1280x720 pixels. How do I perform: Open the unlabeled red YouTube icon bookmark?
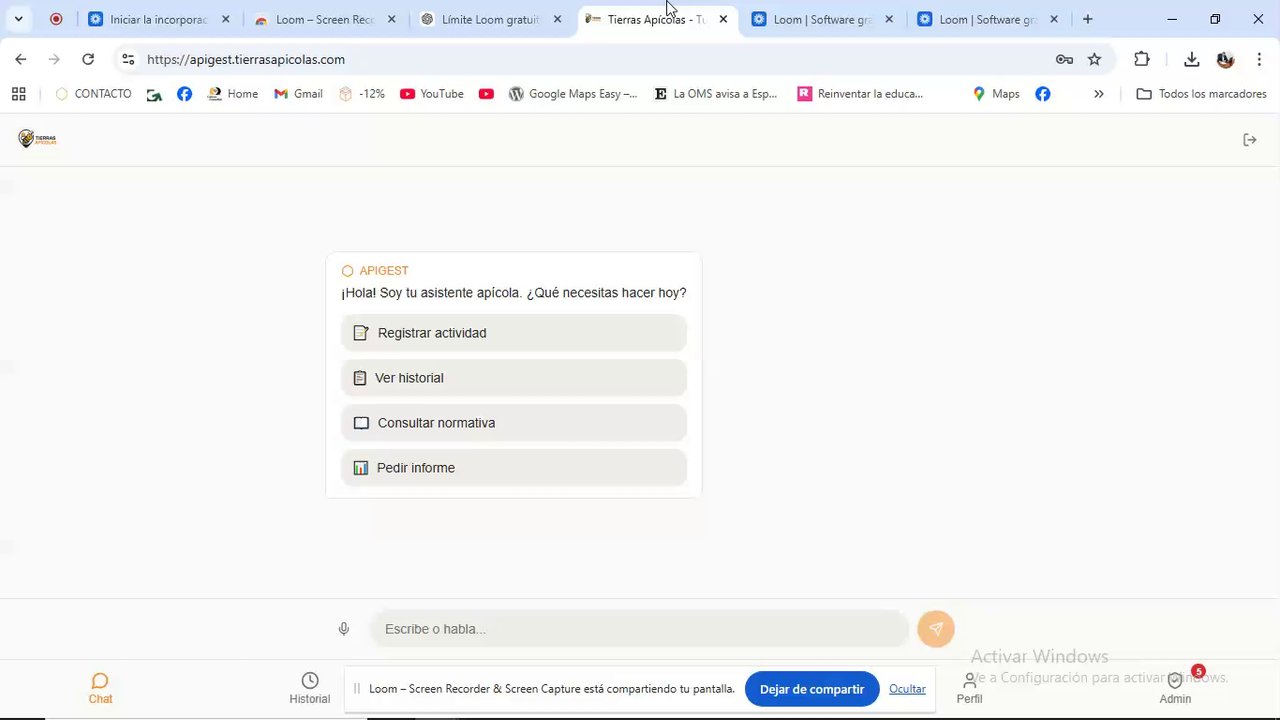(x=486, y=94)
